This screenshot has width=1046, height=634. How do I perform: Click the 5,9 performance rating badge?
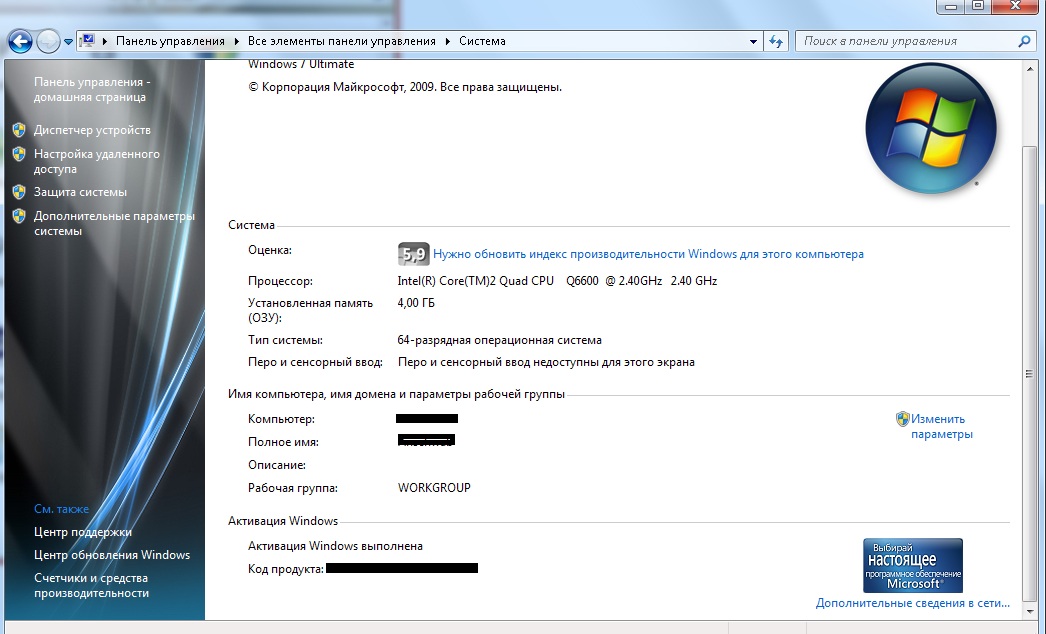coord(414,254)
